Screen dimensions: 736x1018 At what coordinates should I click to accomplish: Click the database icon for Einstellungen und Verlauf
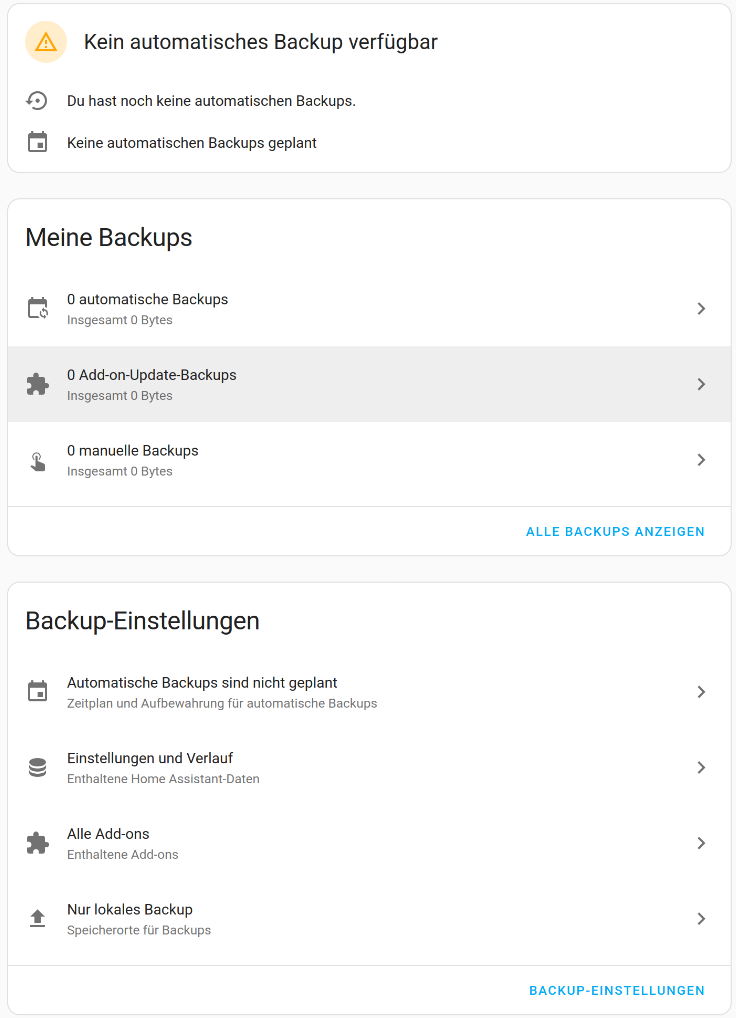[x=37, y=768]
